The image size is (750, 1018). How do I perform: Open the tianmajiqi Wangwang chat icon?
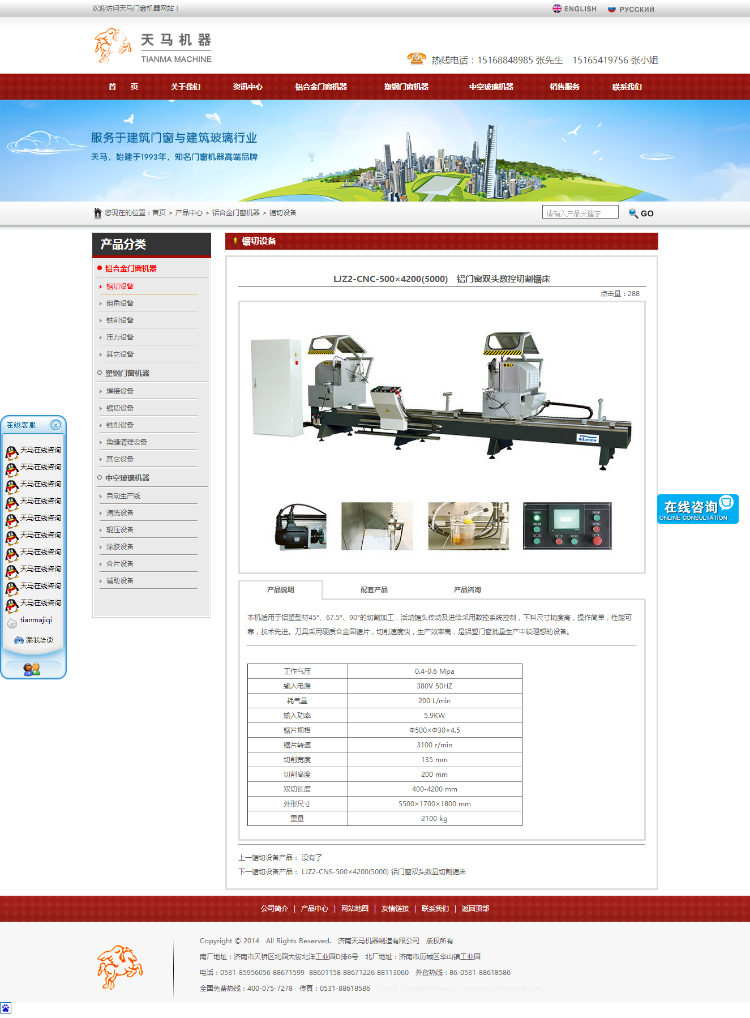click(12, 622)
